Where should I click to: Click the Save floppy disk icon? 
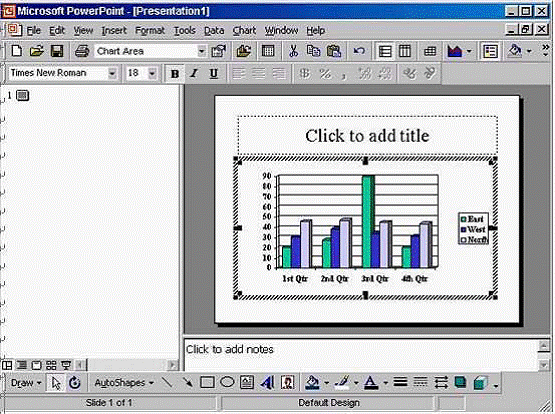coord(57,51)
